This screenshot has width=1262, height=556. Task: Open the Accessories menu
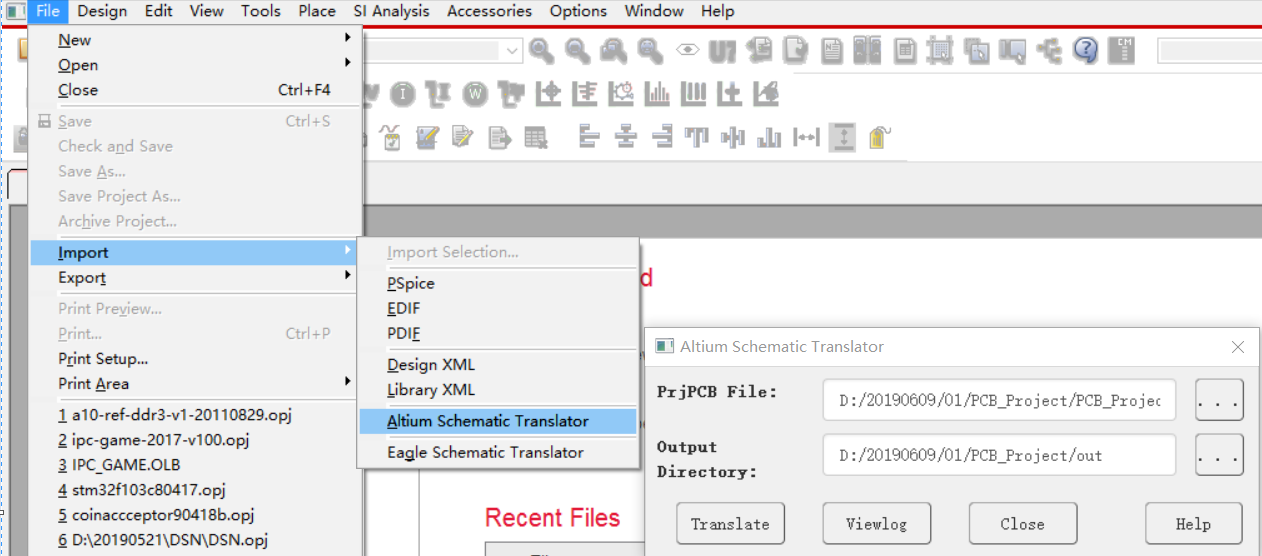click(x=489, y=11)
